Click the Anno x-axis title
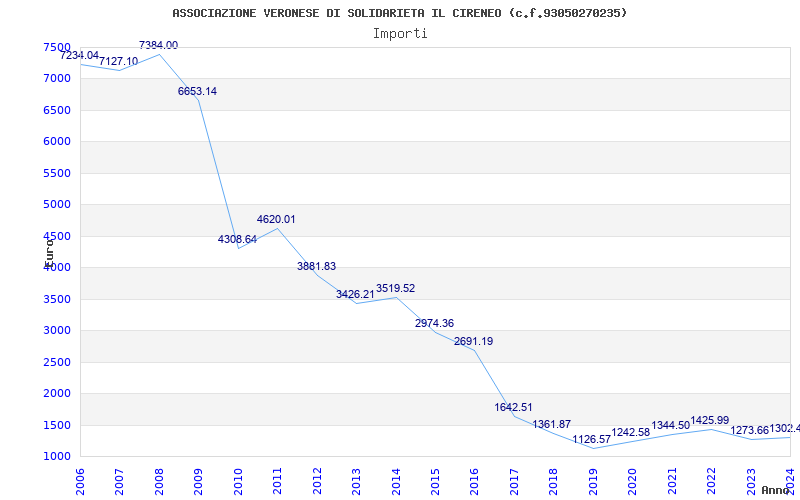Image resolution: width=800 pixels, height=500 pixels. coord(776,490)
